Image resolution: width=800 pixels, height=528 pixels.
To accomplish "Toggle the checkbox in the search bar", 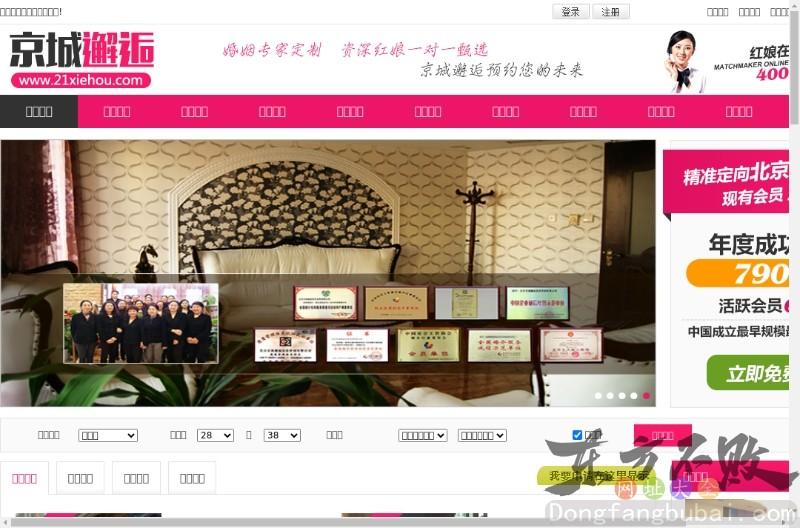I will pyautogui.click(x=577, y=435).
